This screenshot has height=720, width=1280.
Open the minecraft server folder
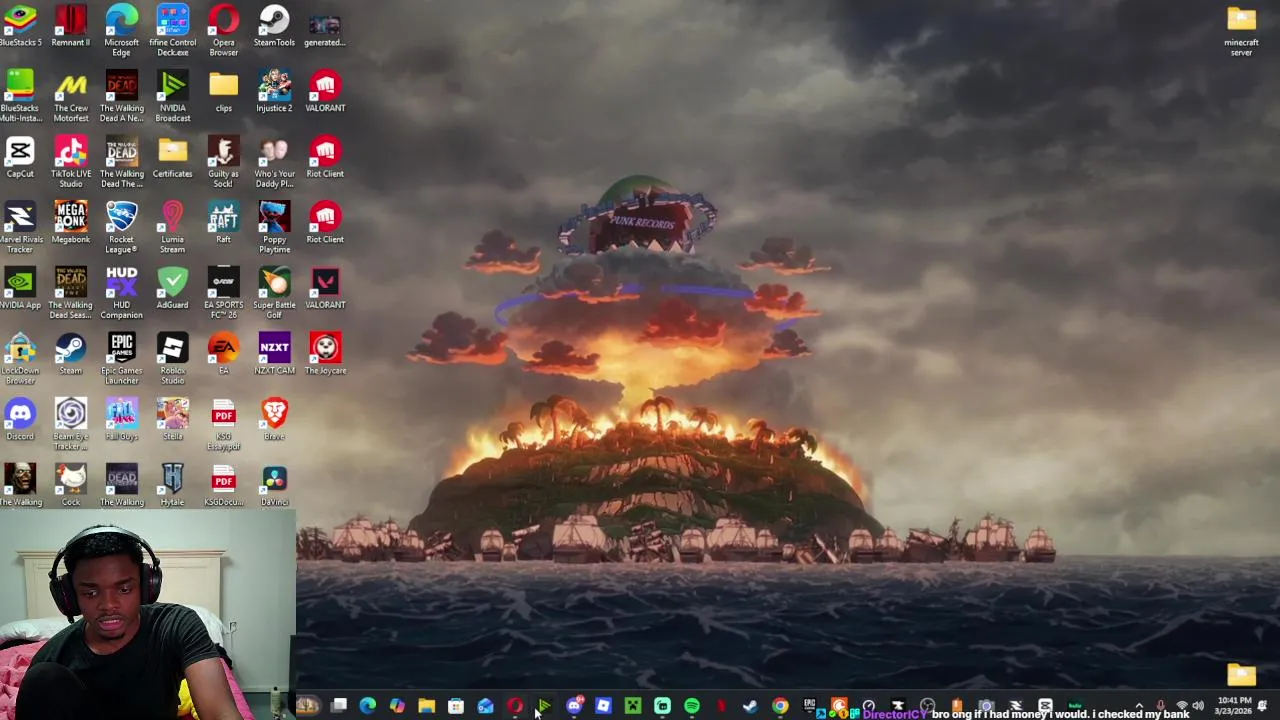click(x=1241, y=30)
